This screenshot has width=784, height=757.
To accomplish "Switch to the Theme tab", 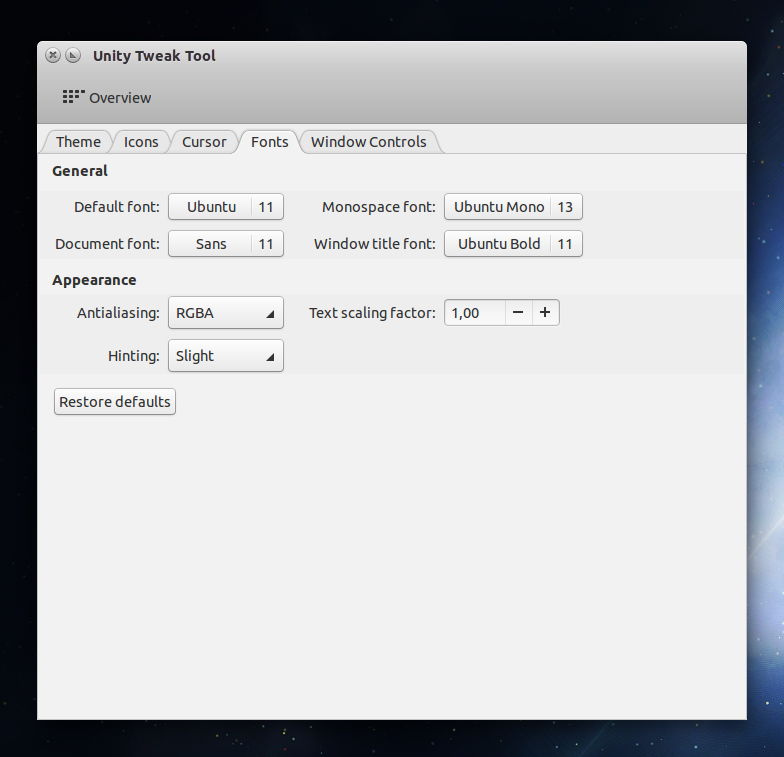I will [x=78, y=142].
